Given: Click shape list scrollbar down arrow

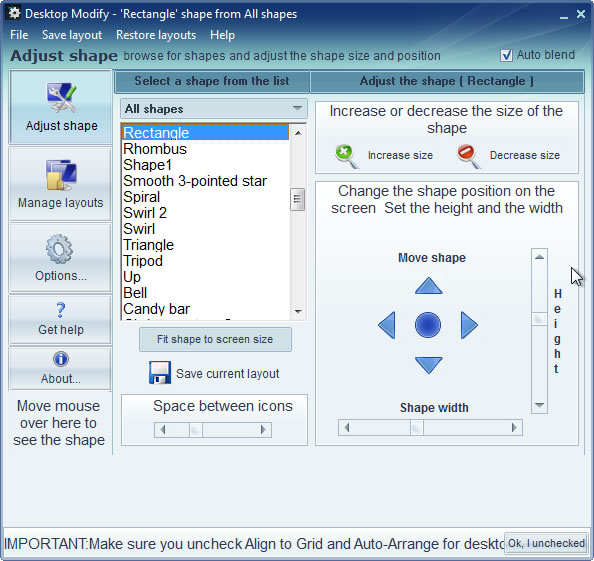Looking at the screenshot, I should [298, 312].
